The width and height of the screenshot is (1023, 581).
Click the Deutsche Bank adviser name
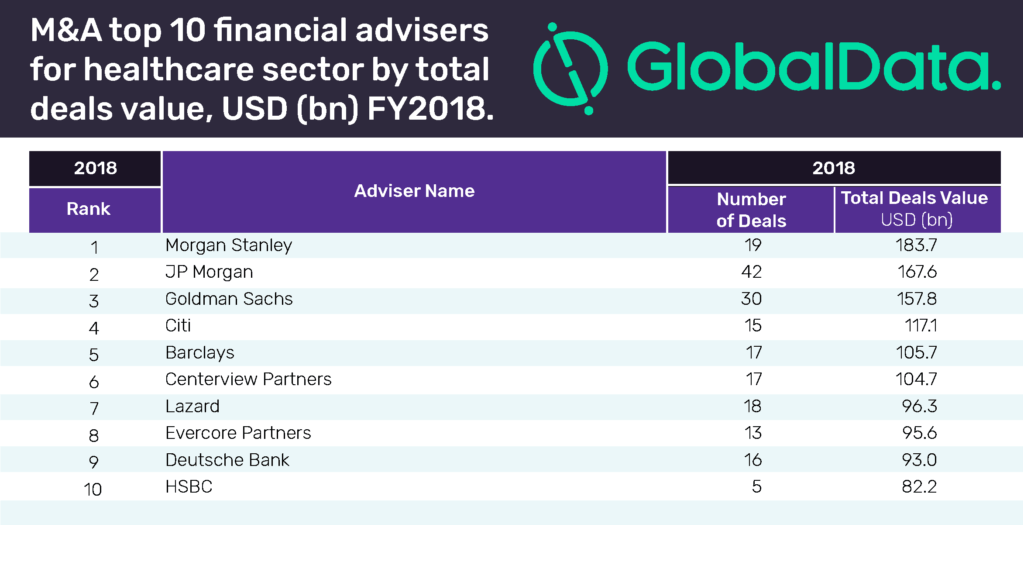[227, 461]
